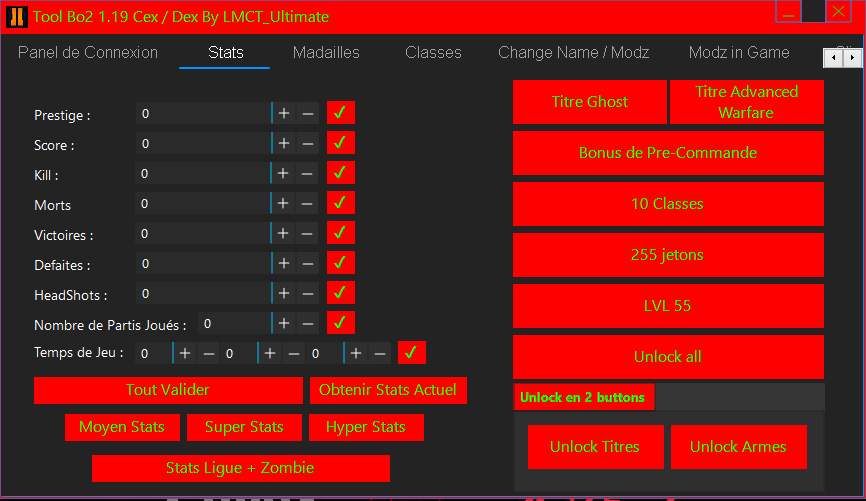
Task: Increment the Score value
Action: click(x=284, y=143)
